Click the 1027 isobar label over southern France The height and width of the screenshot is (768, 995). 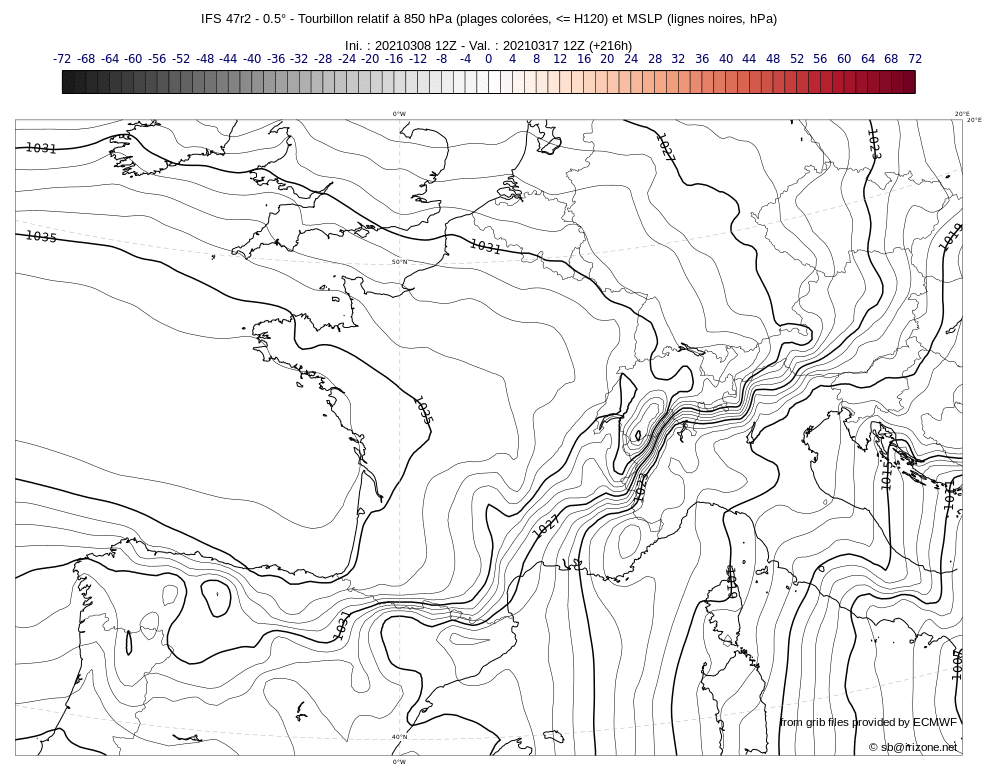click(546, 526)
